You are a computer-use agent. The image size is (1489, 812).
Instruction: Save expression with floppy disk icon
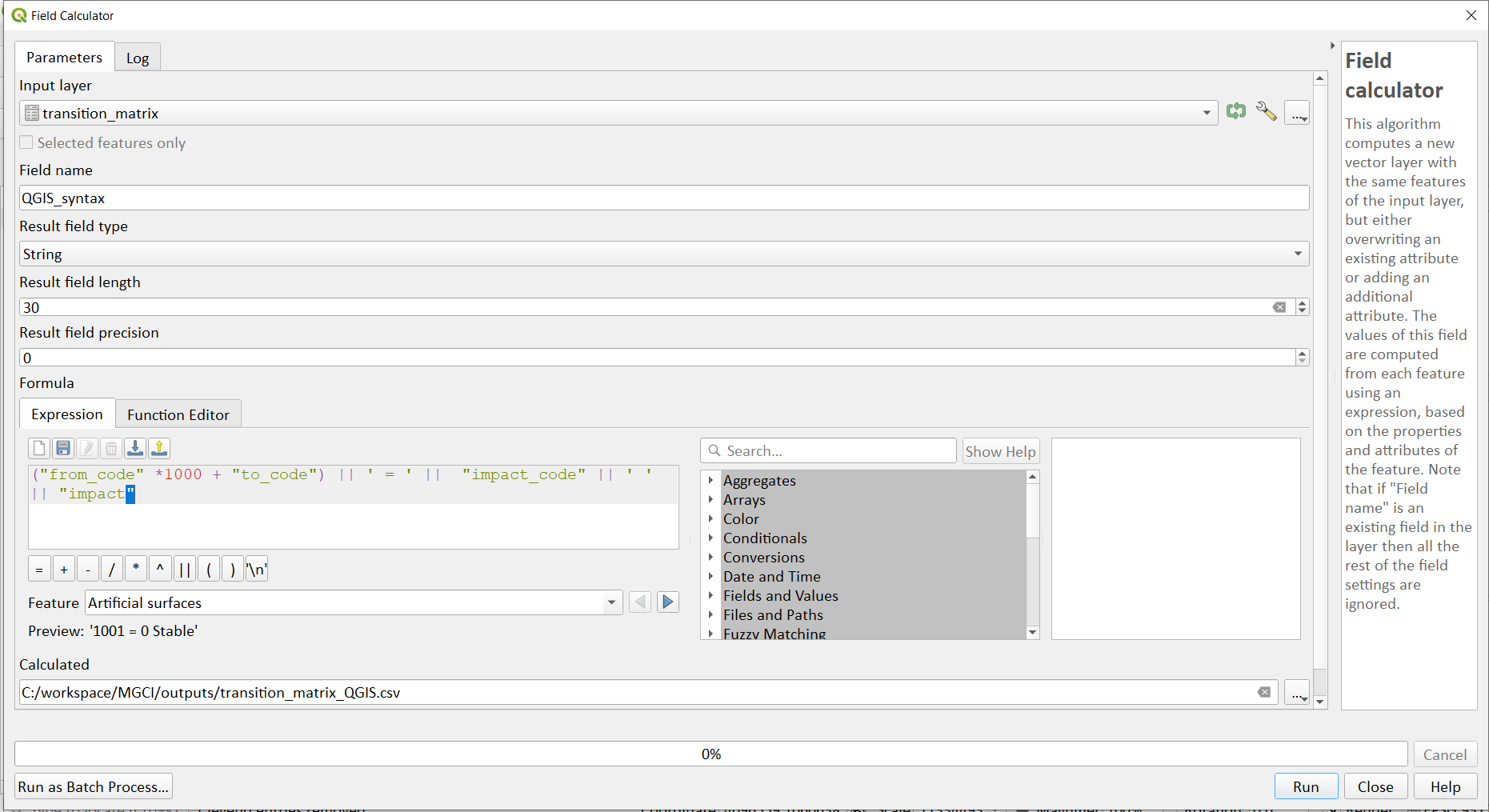pos(63,448)
